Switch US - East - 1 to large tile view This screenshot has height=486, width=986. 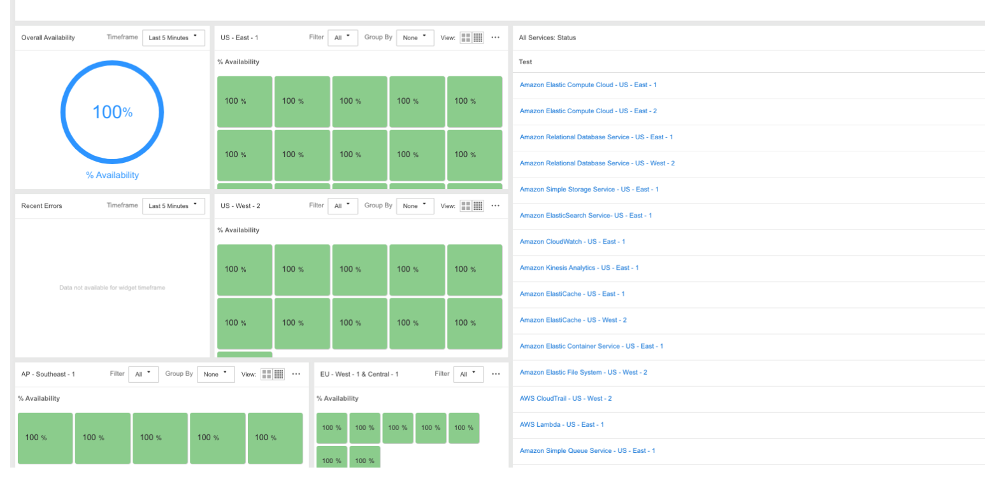pyautogui.click(x=466, y=38)
